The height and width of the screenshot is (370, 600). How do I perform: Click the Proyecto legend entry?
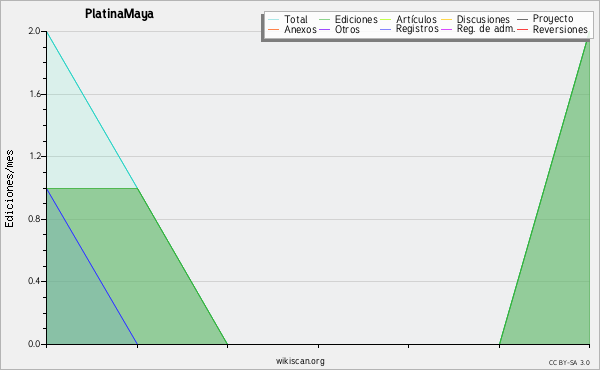point(545,18)
